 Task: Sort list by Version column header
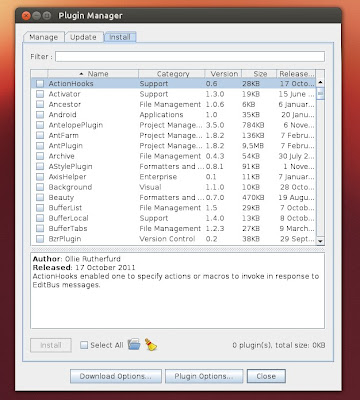tap(223, 74)
